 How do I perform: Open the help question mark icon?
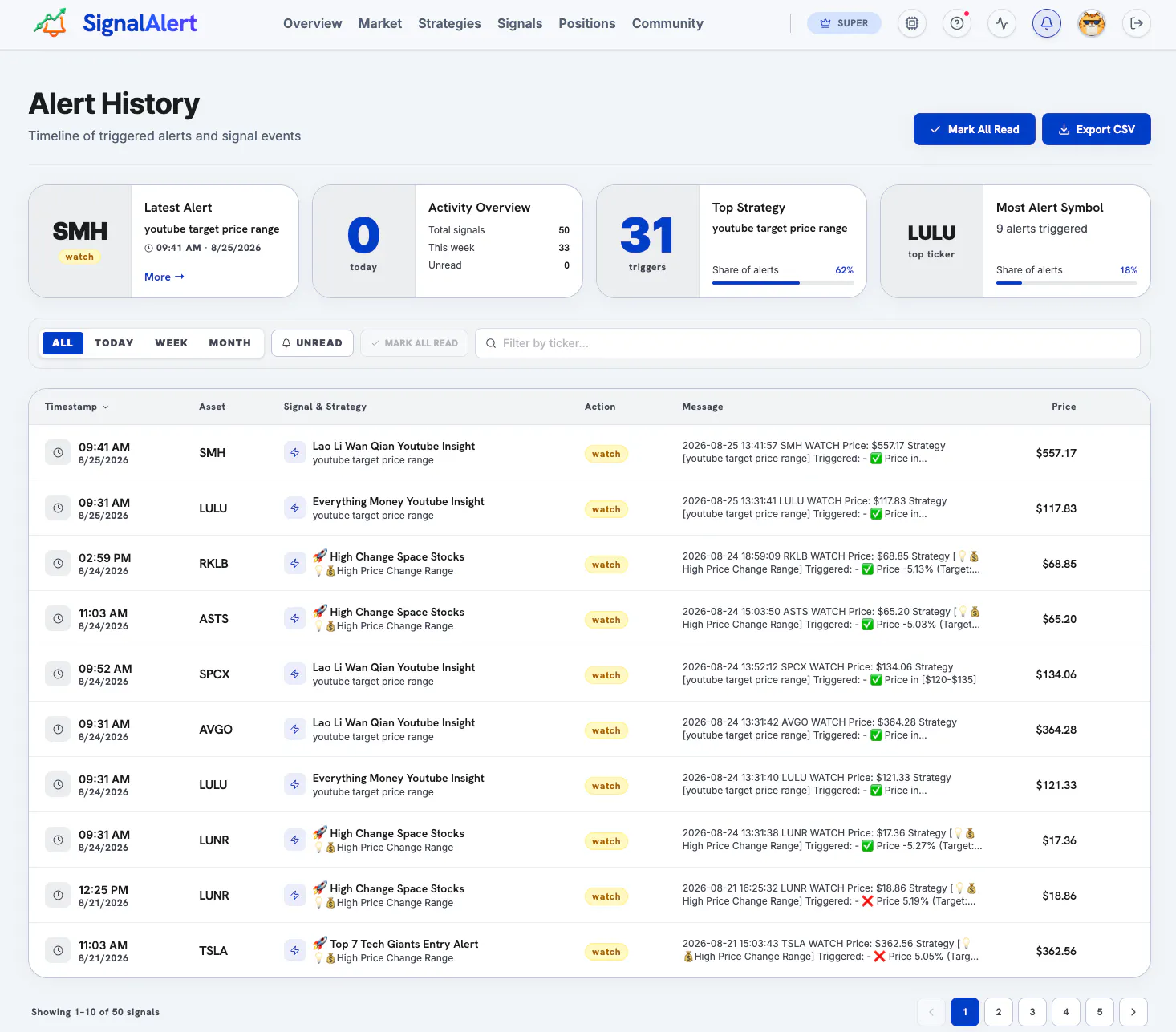(957, 23)
